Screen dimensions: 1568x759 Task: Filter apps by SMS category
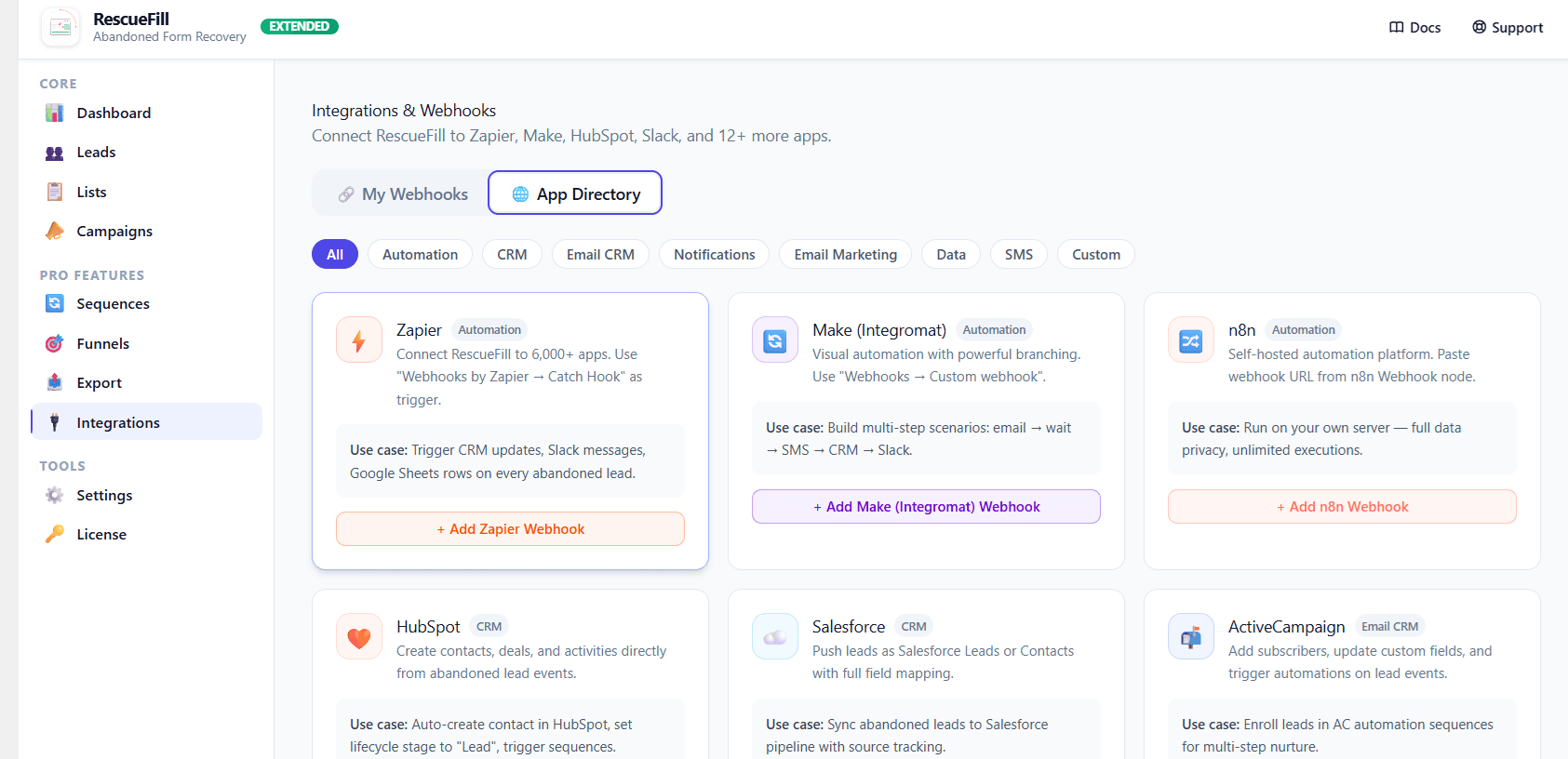pyautogui.click(x=1019, y=254)
